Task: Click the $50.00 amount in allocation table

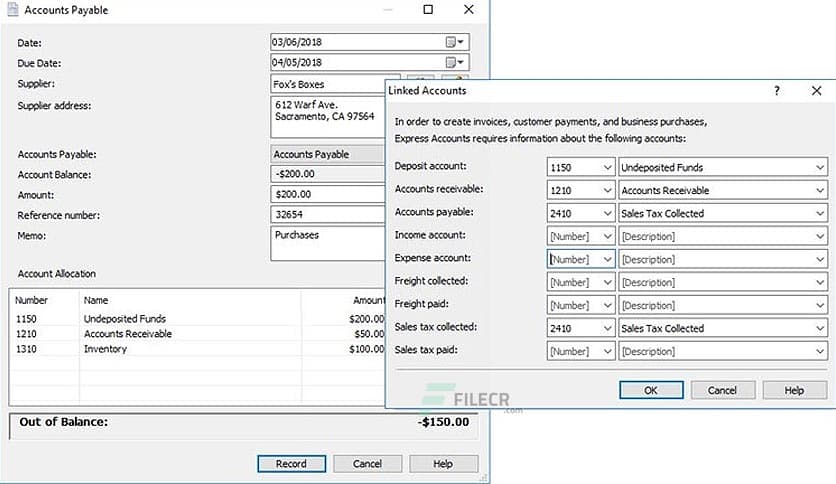Action: tap(369, 334)
